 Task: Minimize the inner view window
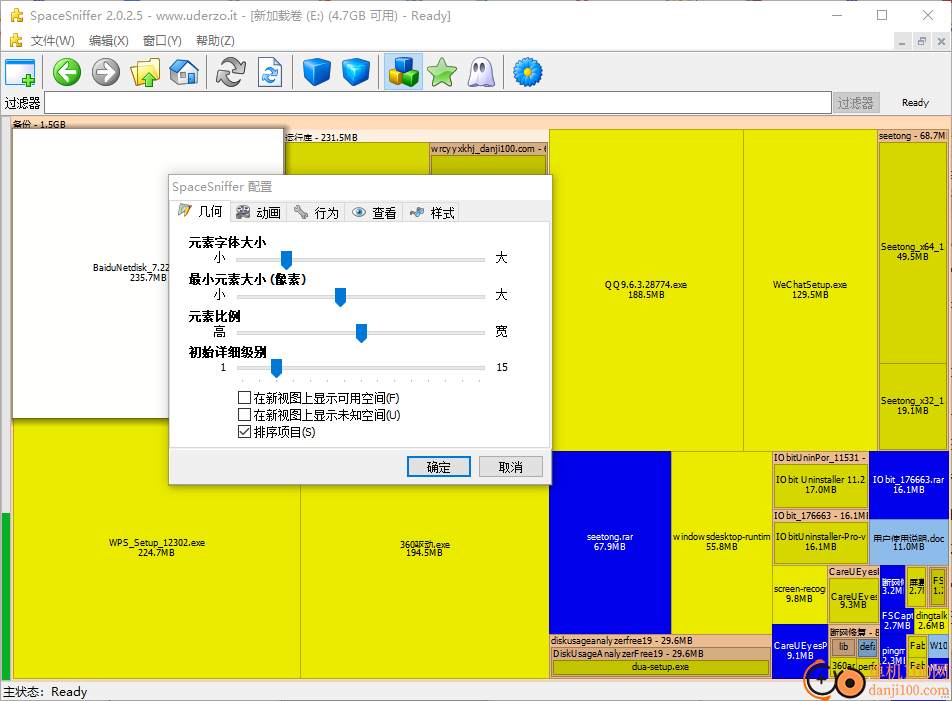902,41
